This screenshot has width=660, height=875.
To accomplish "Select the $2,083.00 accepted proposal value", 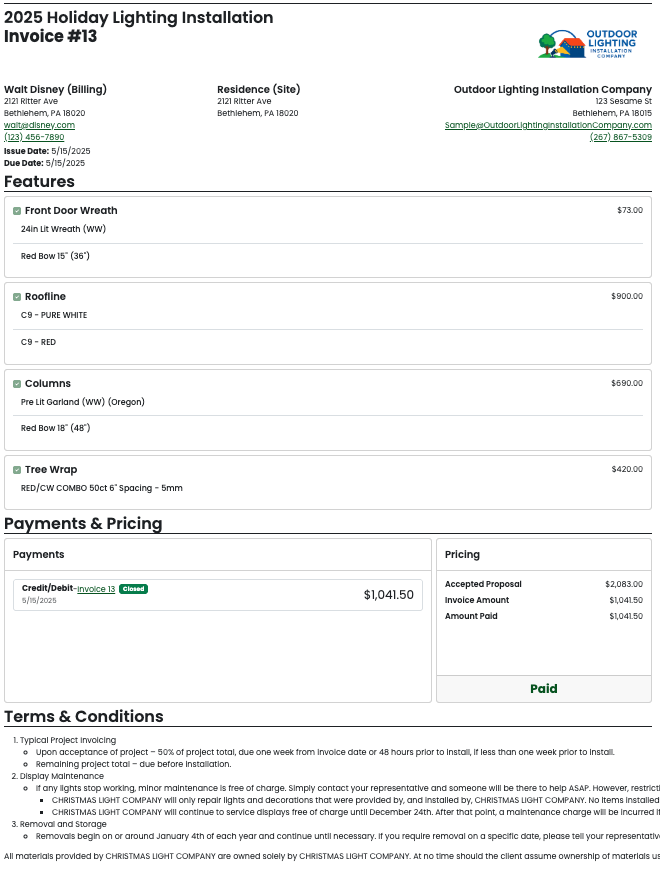I will point(624,584).
